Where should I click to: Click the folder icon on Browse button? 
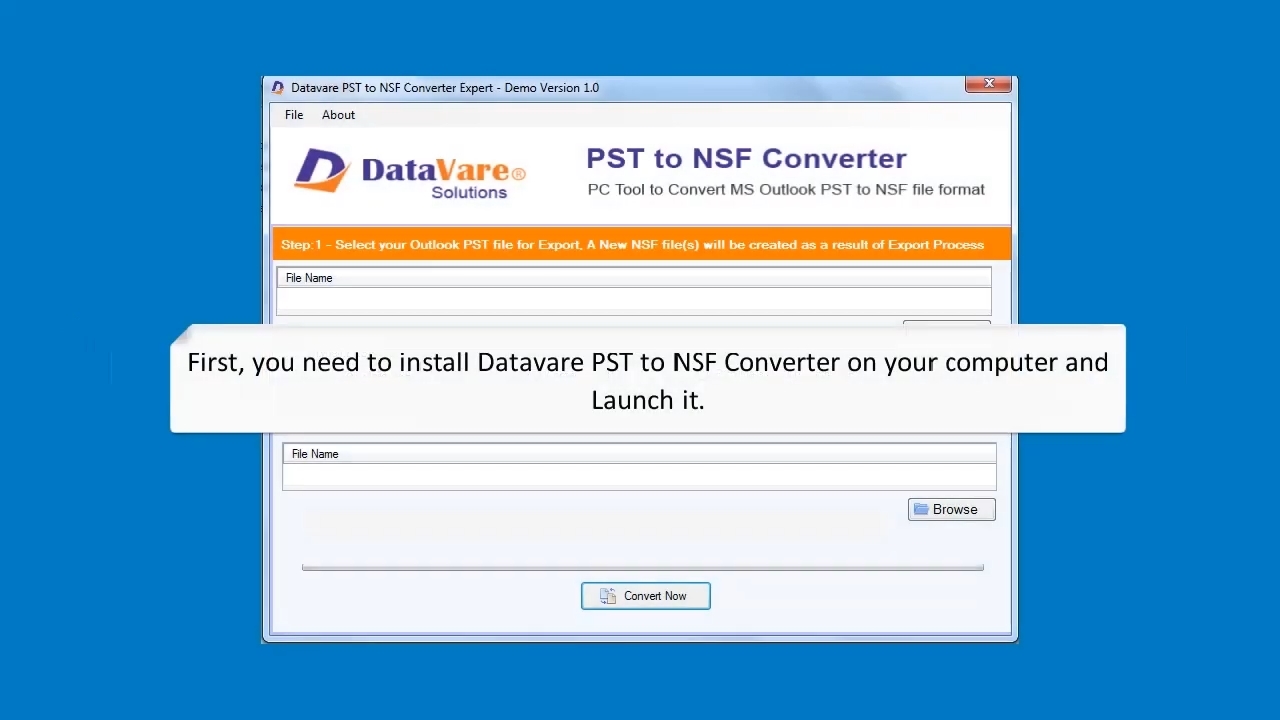(x=921, y=510)
